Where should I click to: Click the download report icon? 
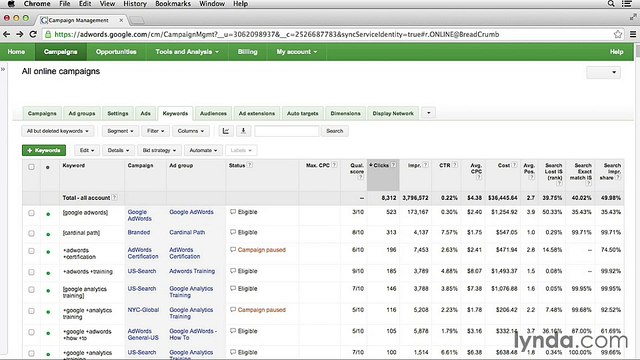click(243, 131)
